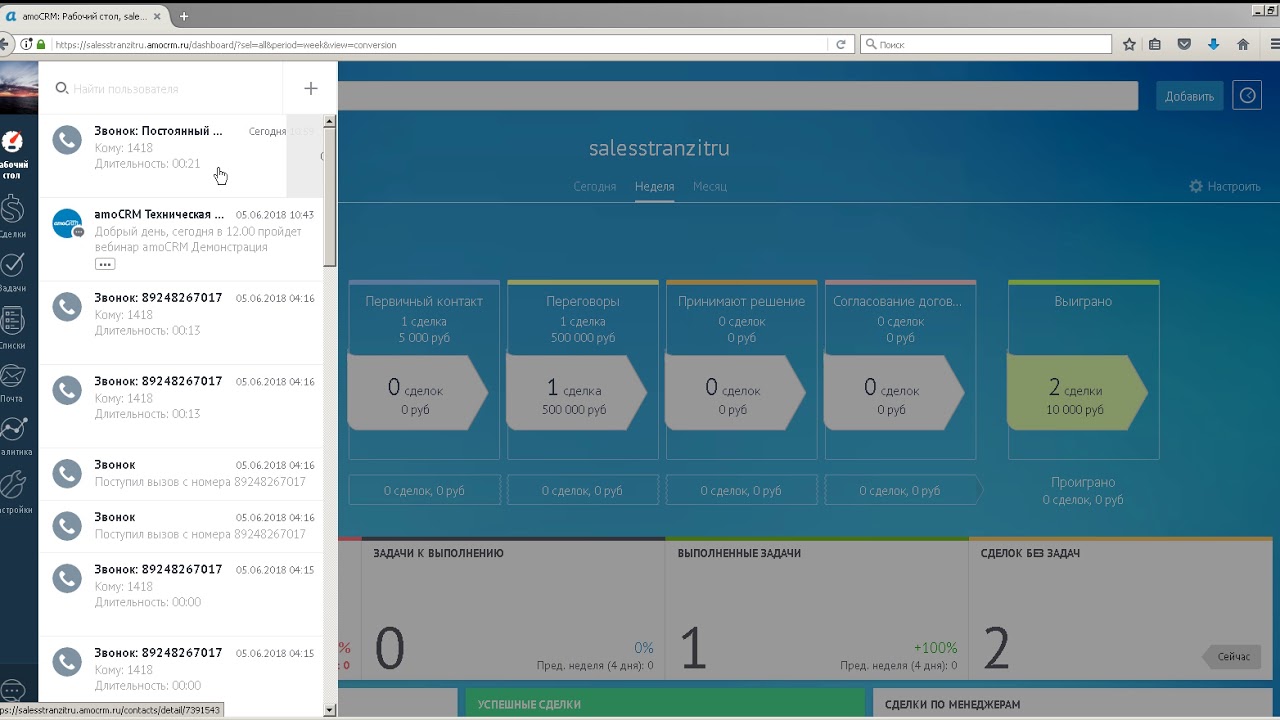Reload the page with the refresh icon

(x=841, y=44)
